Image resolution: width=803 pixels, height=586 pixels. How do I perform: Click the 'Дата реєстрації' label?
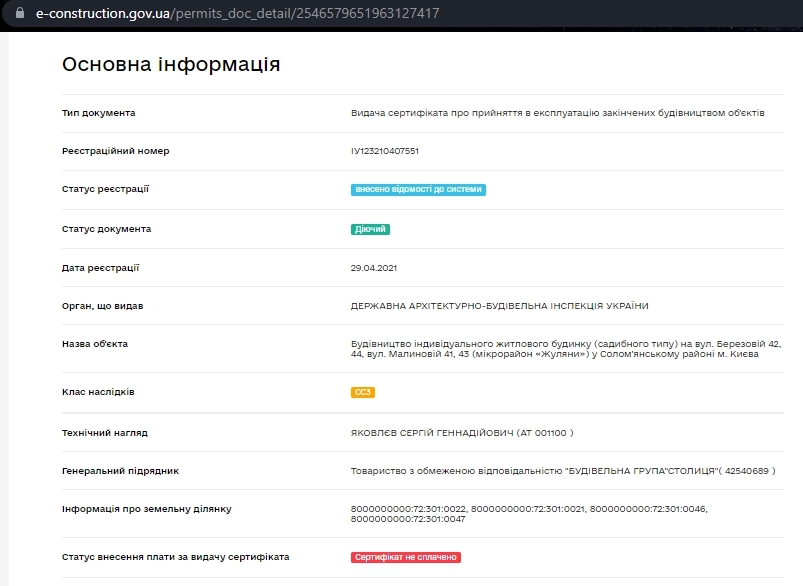[x=100, y=268]
